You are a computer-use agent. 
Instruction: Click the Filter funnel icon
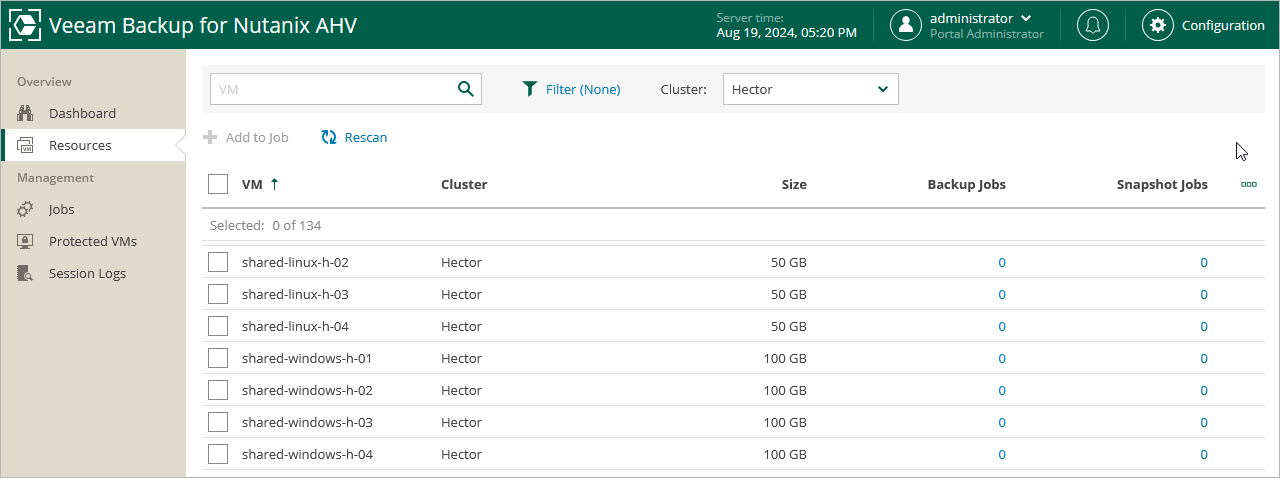(x=530, y=89)
